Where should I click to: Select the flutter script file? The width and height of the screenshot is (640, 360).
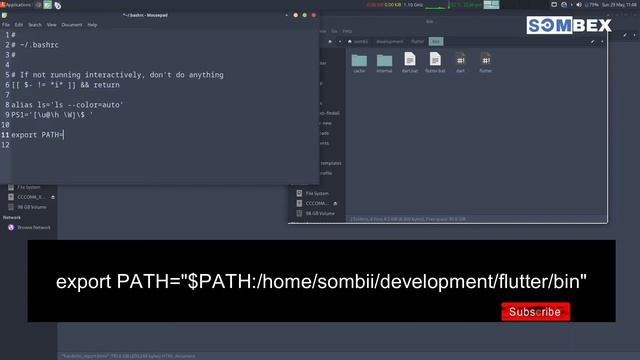[x=486, y=62]
